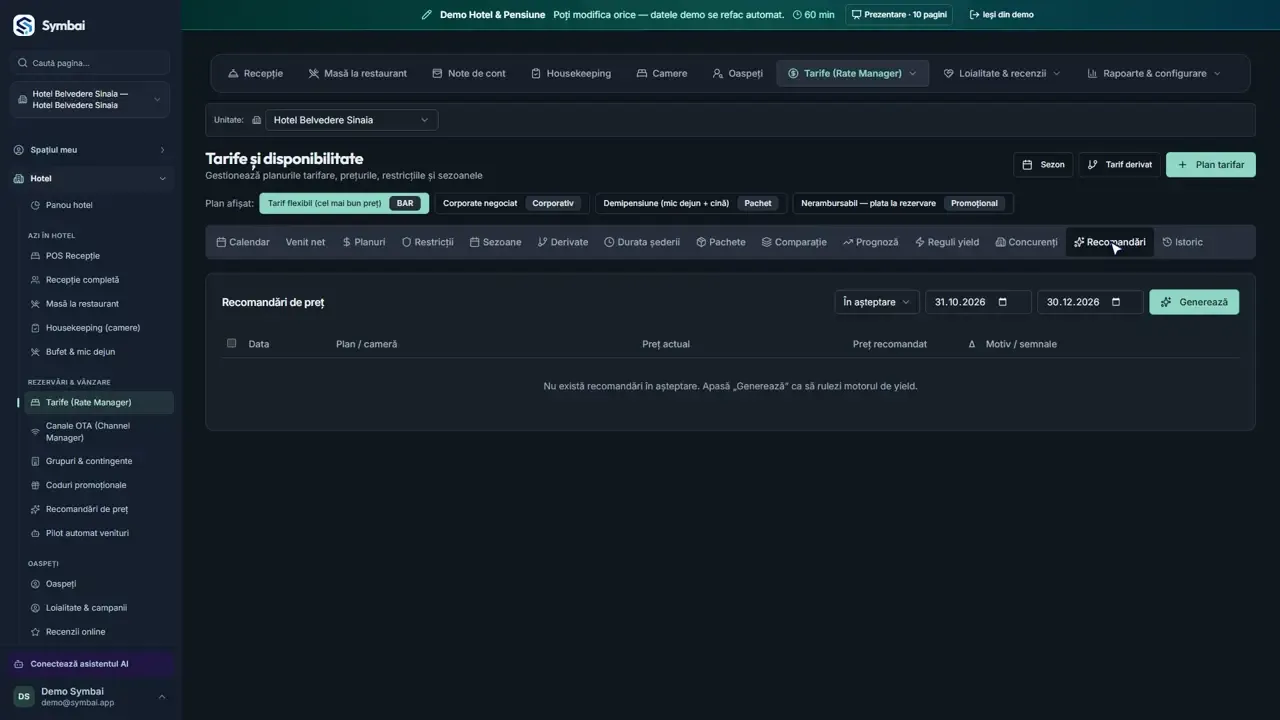Click the Canale OTA channel manager icon
Viewport: 1280px width, 720px height.
(x=36, y=432)
